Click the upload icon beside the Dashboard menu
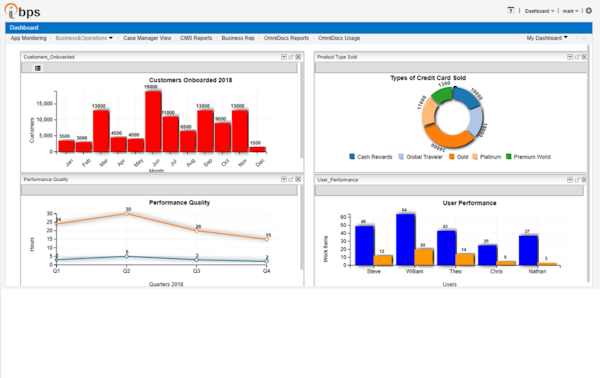 point(511,10)
